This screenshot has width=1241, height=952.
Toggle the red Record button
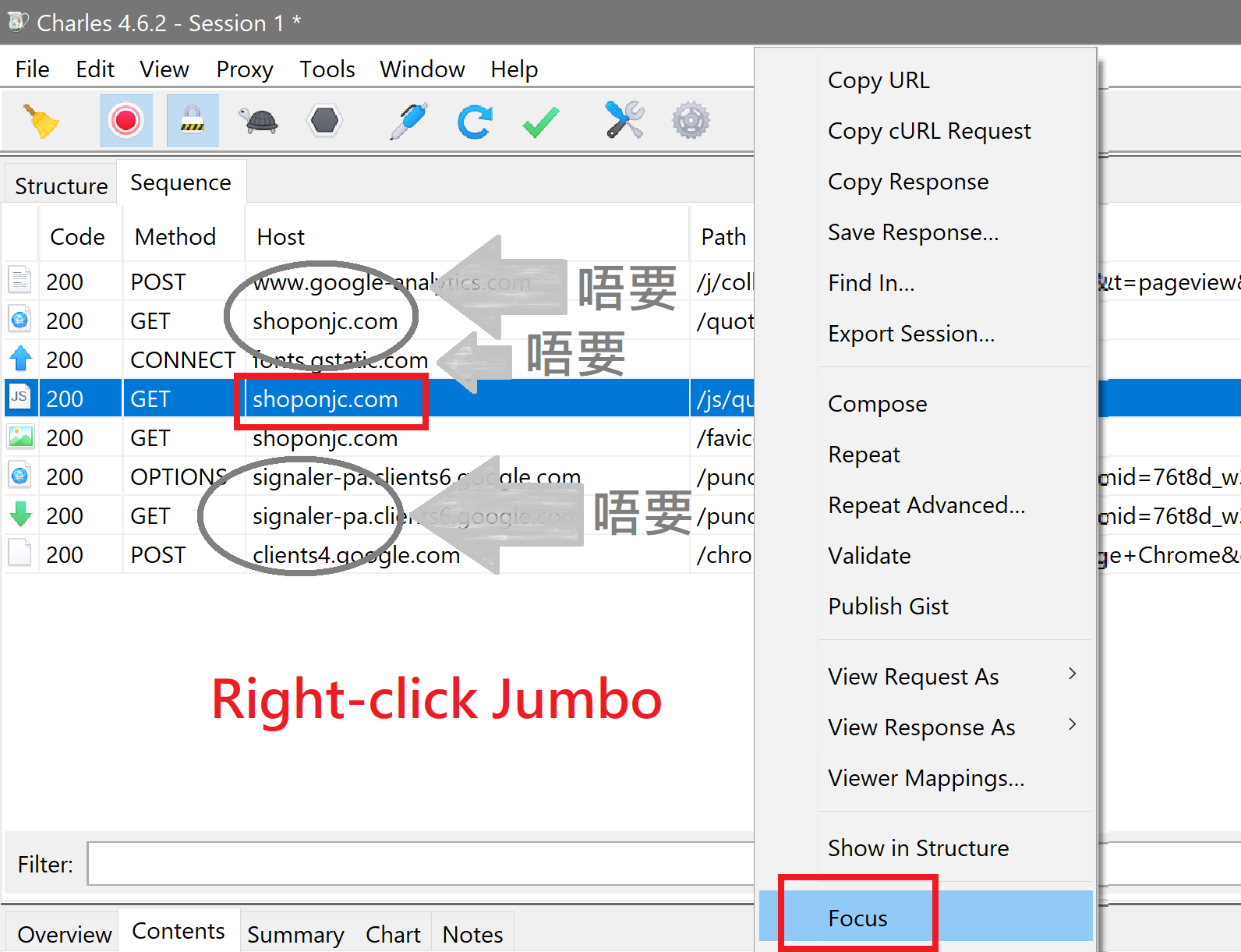pyautogui.click(x=126, y=121)
